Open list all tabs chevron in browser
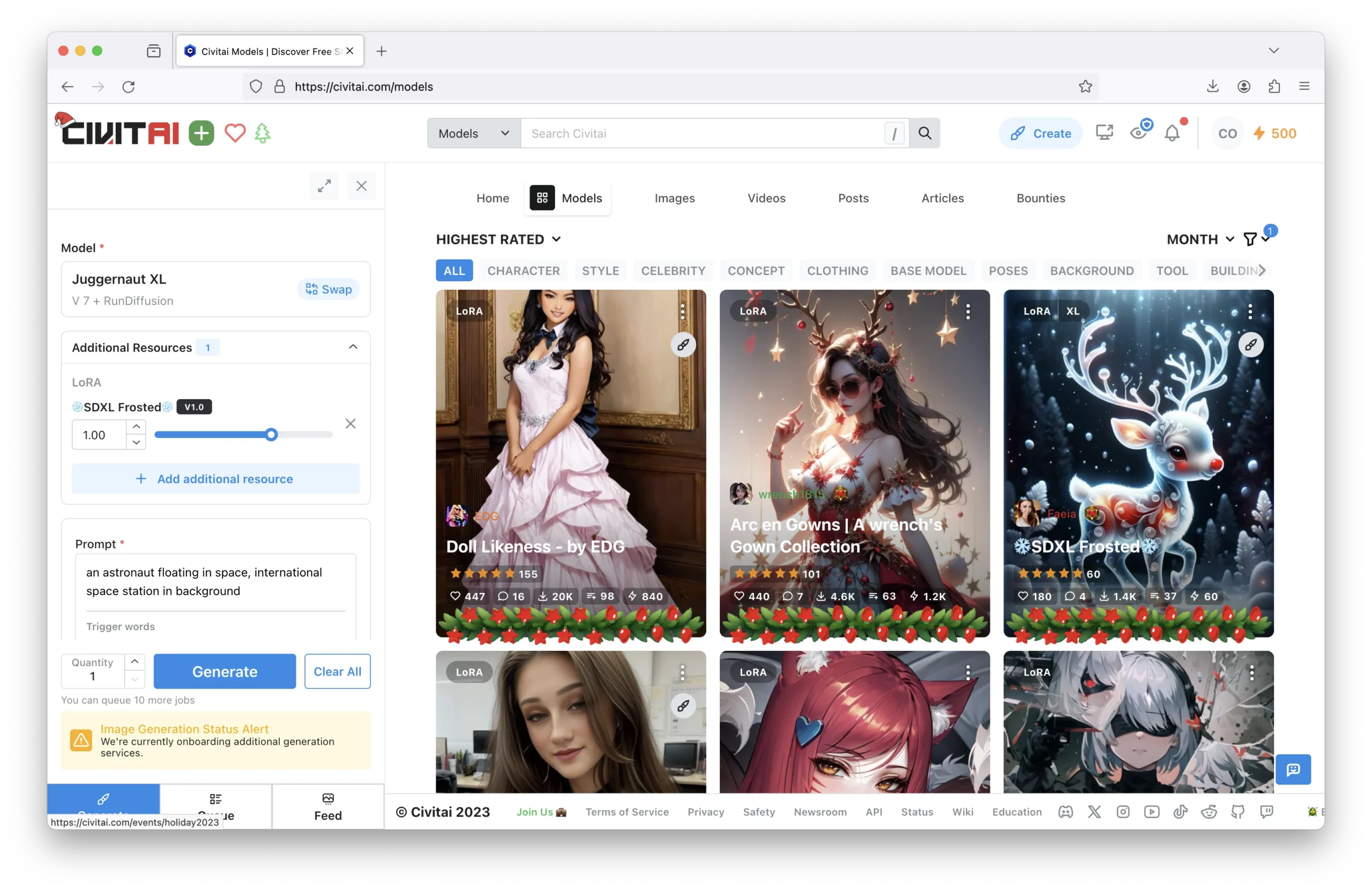1372x892 pixels. tap(1274, 51)
